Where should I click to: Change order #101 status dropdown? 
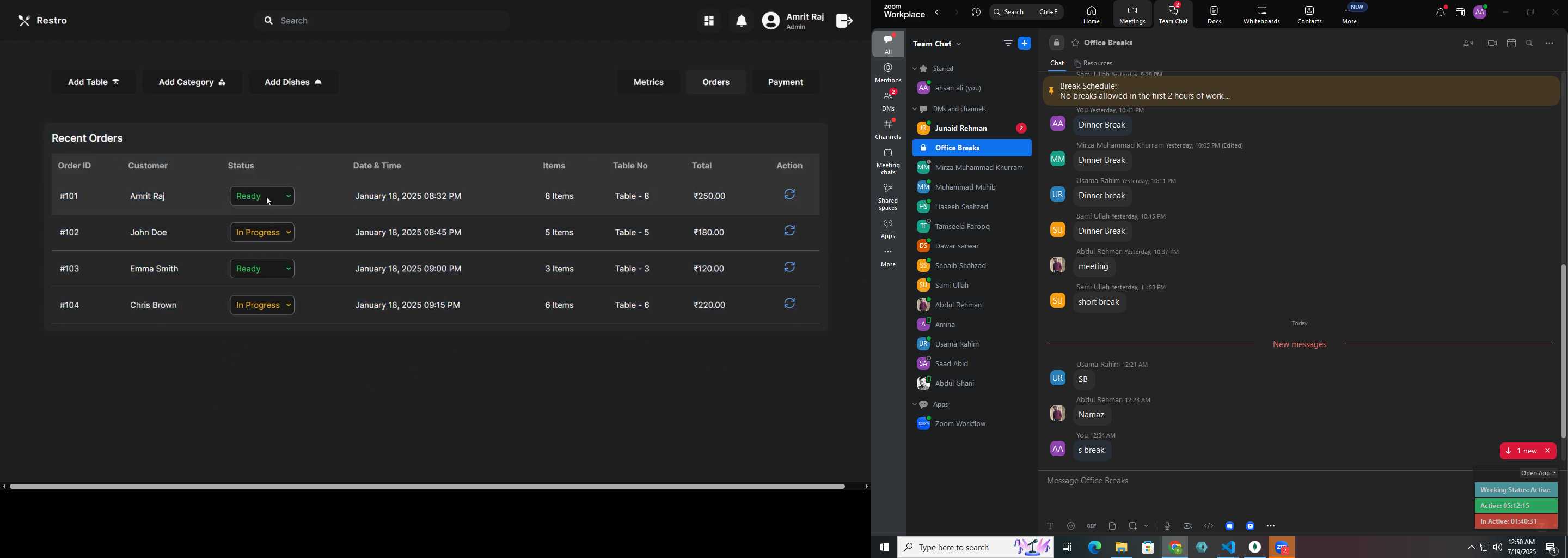click(x=262, y=196)
